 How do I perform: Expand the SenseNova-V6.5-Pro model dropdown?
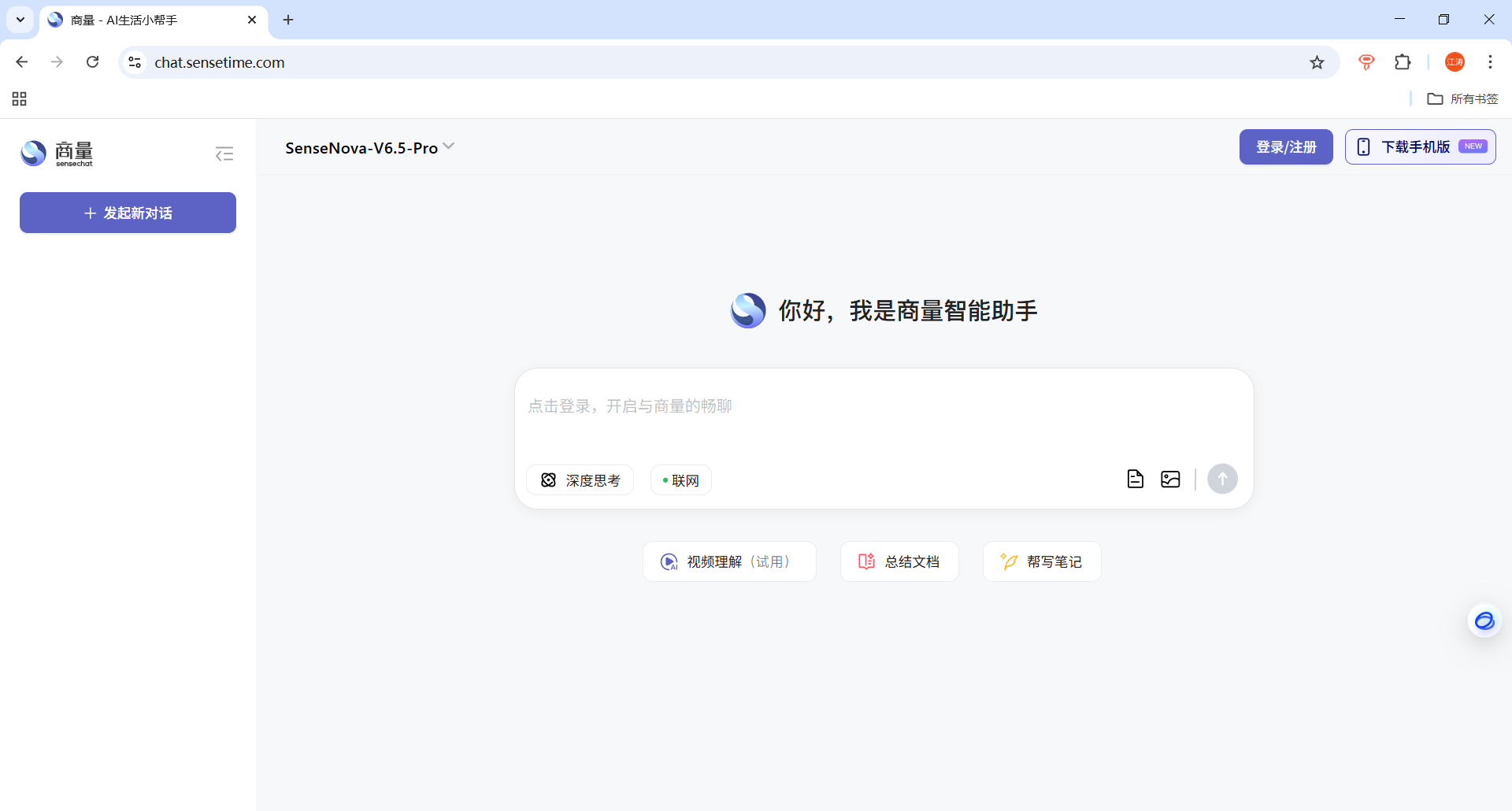(369, 148)
